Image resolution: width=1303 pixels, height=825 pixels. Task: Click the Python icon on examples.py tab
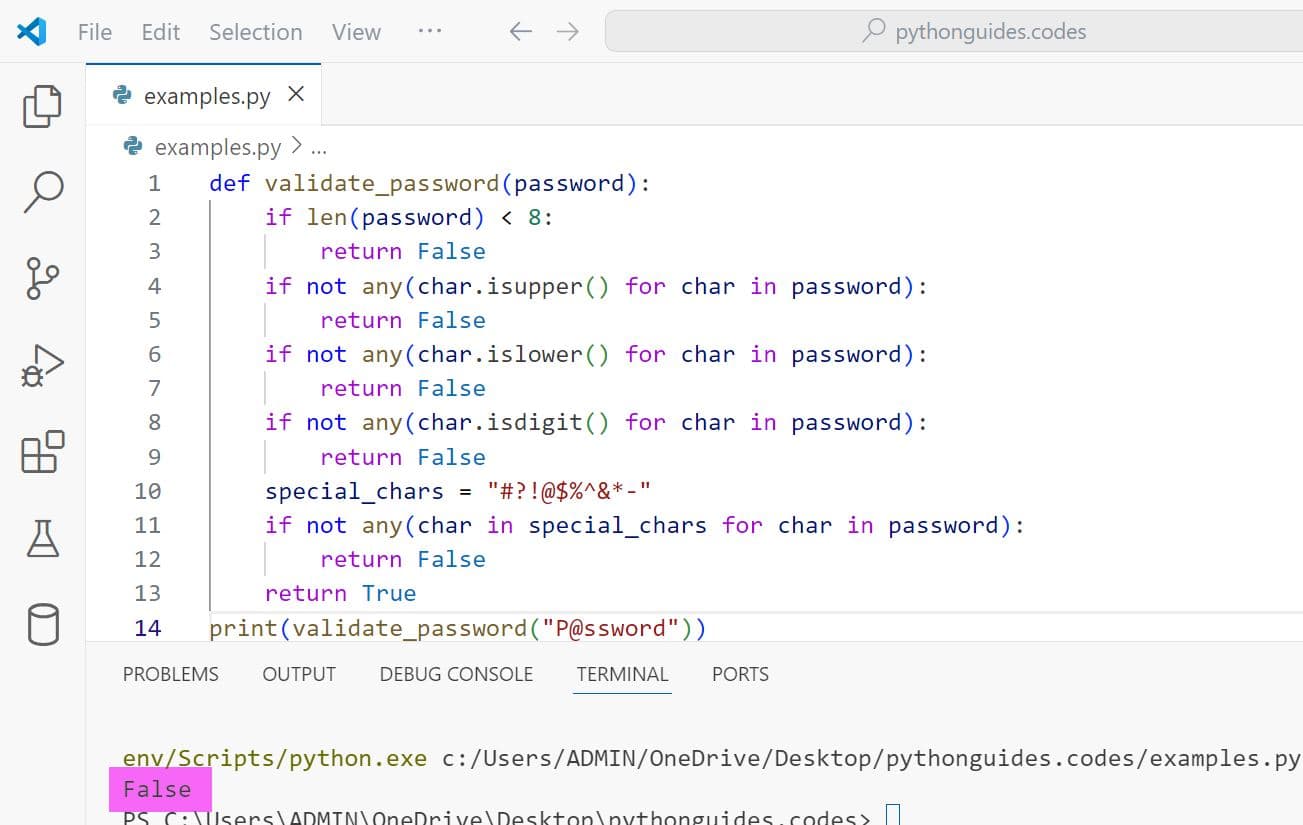[x=123, y=95]
